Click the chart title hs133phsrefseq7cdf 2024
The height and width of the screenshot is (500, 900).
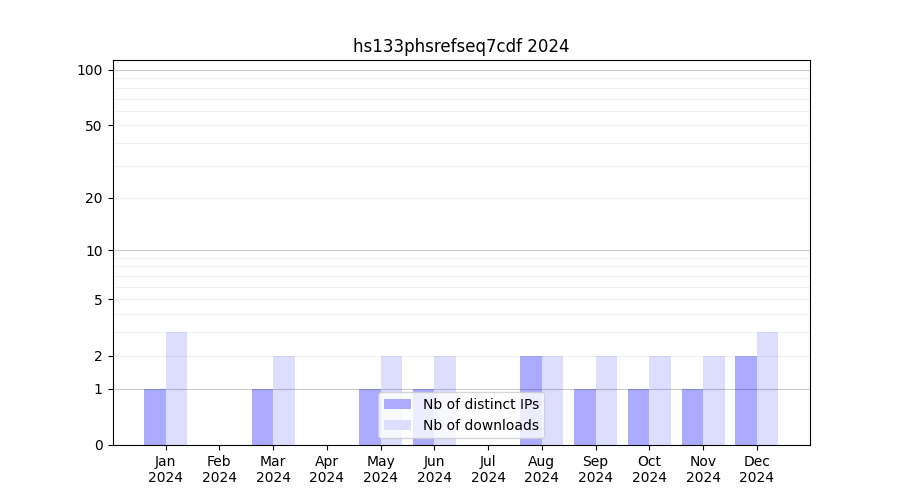pos(461,46)
